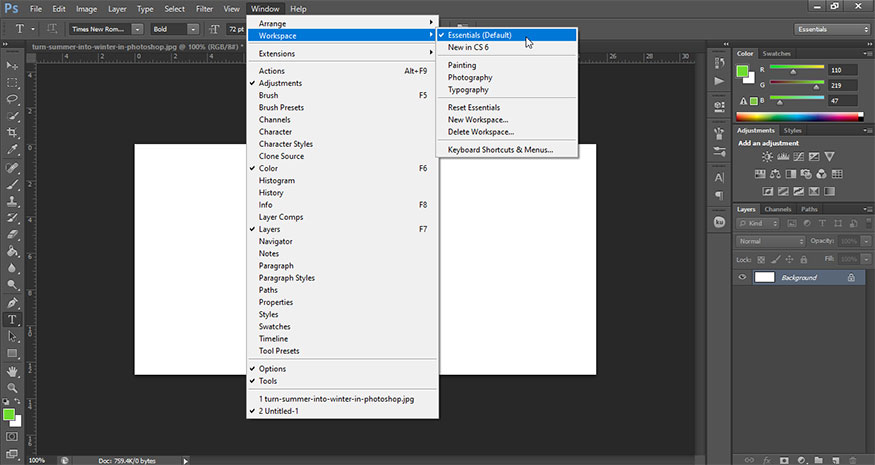Viewport: 875px width, 465px height.
Task: Select the Pen tool
Action: [12, 303]
